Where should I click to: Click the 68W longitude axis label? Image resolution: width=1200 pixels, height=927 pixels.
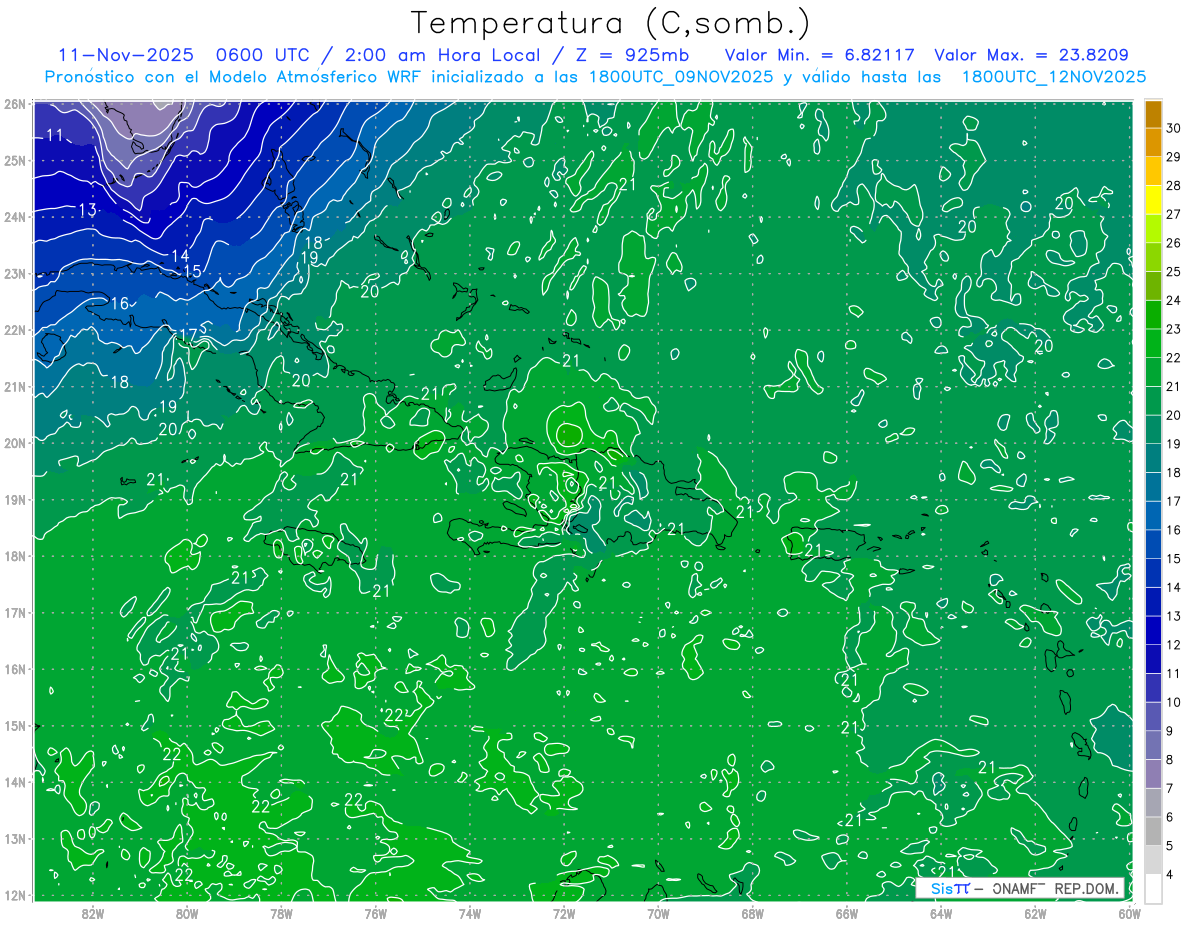(x=753, y=913)
